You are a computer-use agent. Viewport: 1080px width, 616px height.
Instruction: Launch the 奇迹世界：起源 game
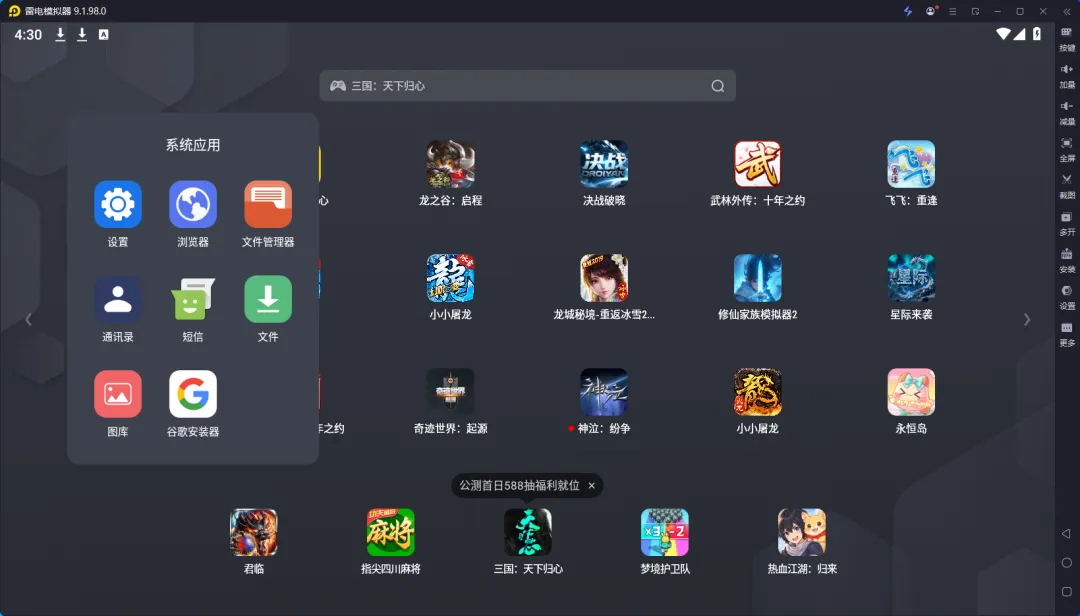click(x=450, y=392)
